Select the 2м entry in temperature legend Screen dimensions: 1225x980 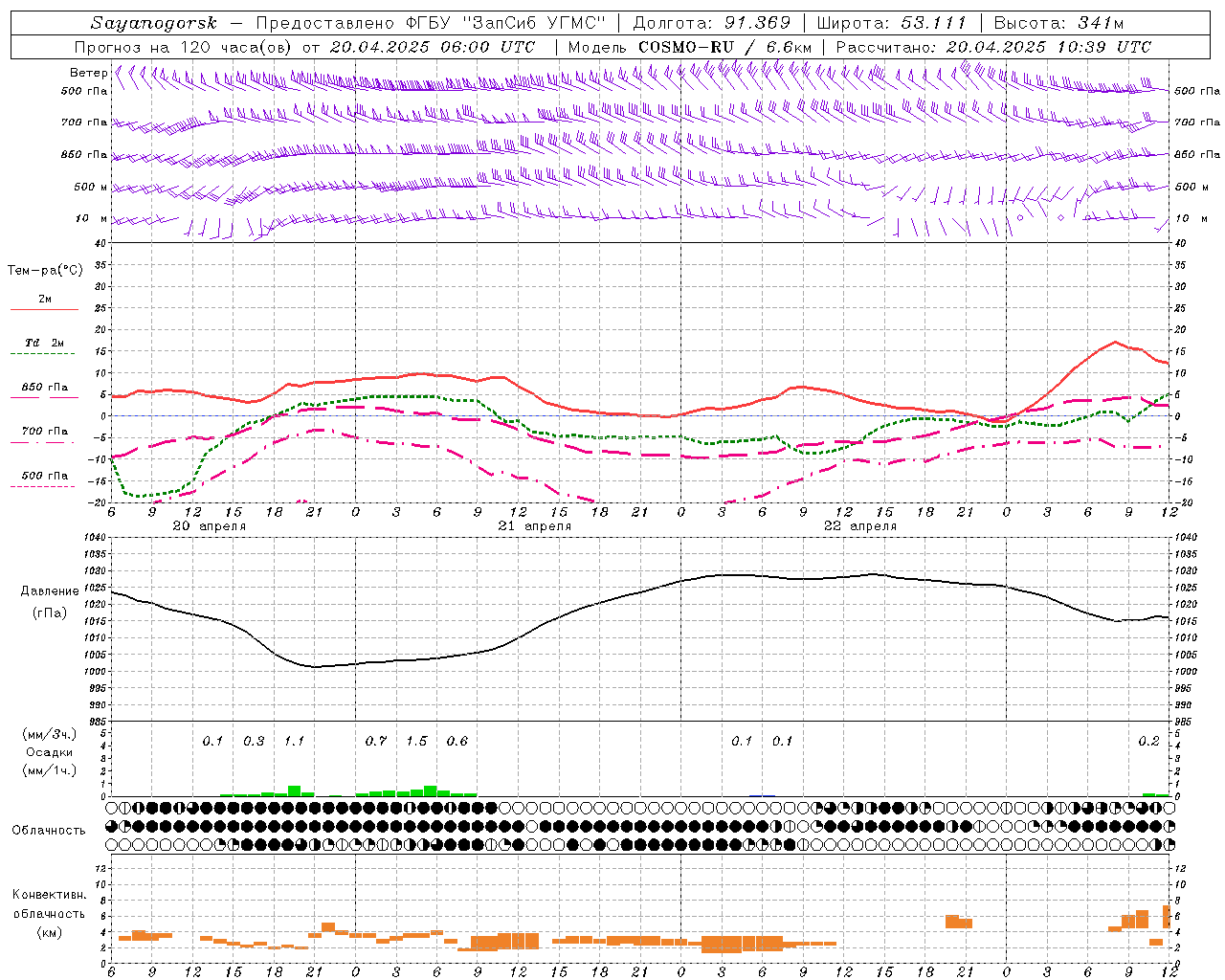click(x=45, y=300)
